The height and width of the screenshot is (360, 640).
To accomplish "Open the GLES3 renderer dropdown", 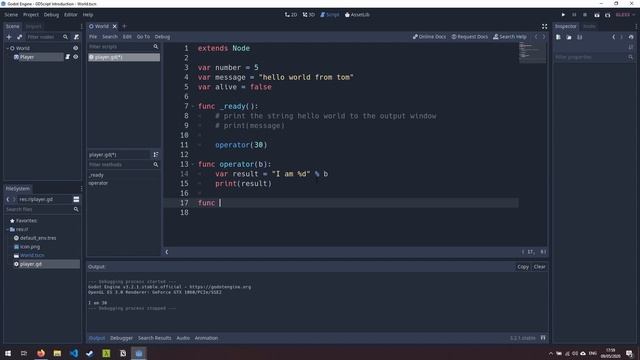I will click(x=625, y=15).
